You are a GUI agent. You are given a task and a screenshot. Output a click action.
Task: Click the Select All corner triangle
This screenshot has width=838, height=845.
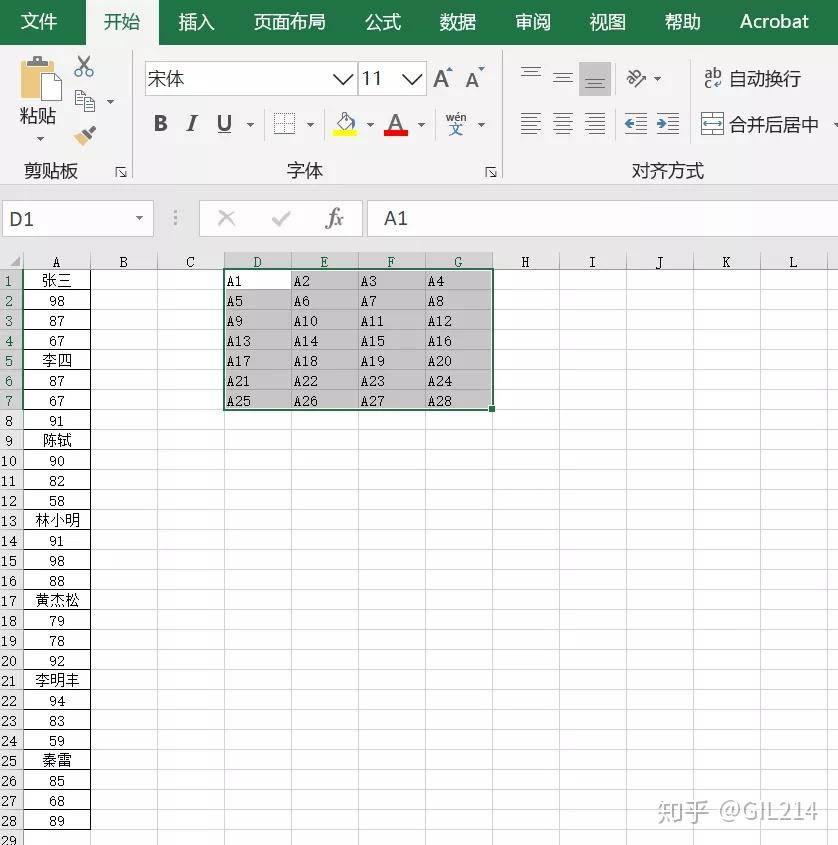pyautogui.click(x=15, y=262)
